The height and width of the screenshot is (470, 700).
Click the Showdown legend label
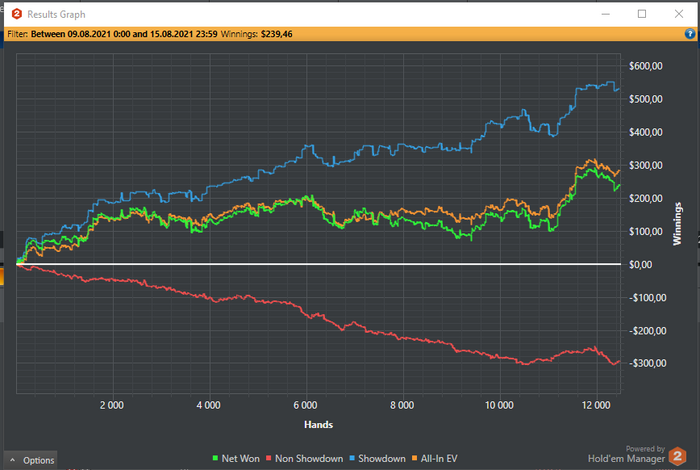coord(382,459)
